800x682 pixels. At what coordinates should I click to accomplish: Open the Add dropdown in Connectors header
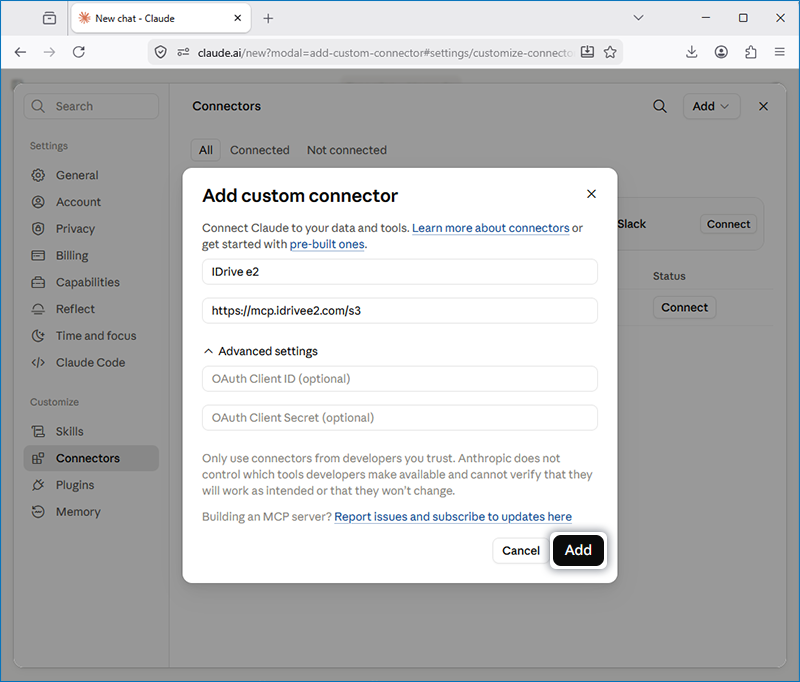(711, 106)
